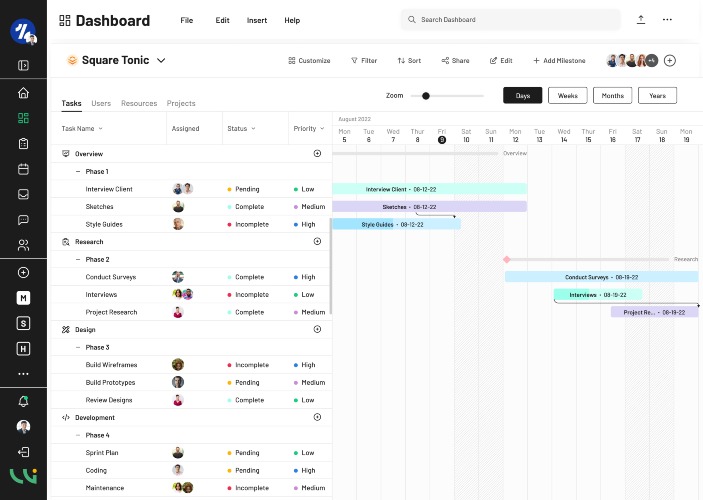The height and width of the screenshot is (500, 703).
Task: Open the profile avatar in sidebar
Action: 23,426
